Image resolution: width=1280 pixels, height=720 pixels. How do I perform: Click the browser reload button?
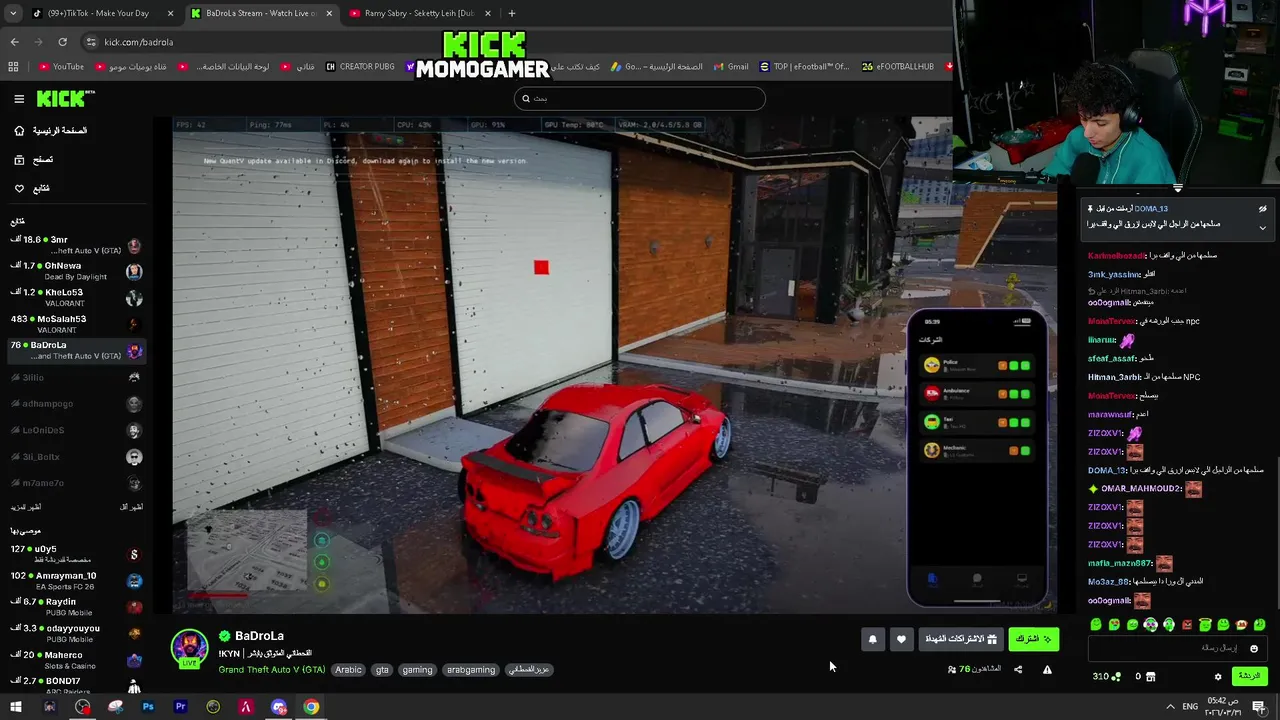[x=62, y=42]
